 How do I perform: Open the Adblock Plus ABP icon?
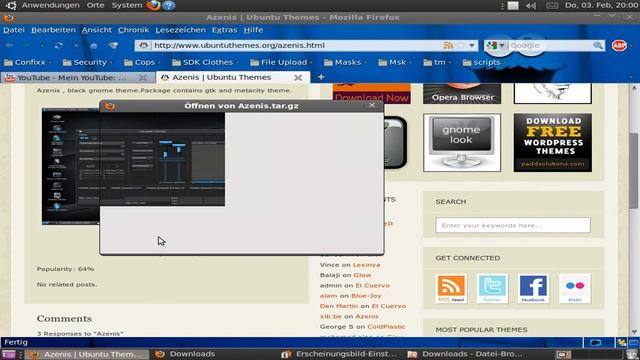619,45
